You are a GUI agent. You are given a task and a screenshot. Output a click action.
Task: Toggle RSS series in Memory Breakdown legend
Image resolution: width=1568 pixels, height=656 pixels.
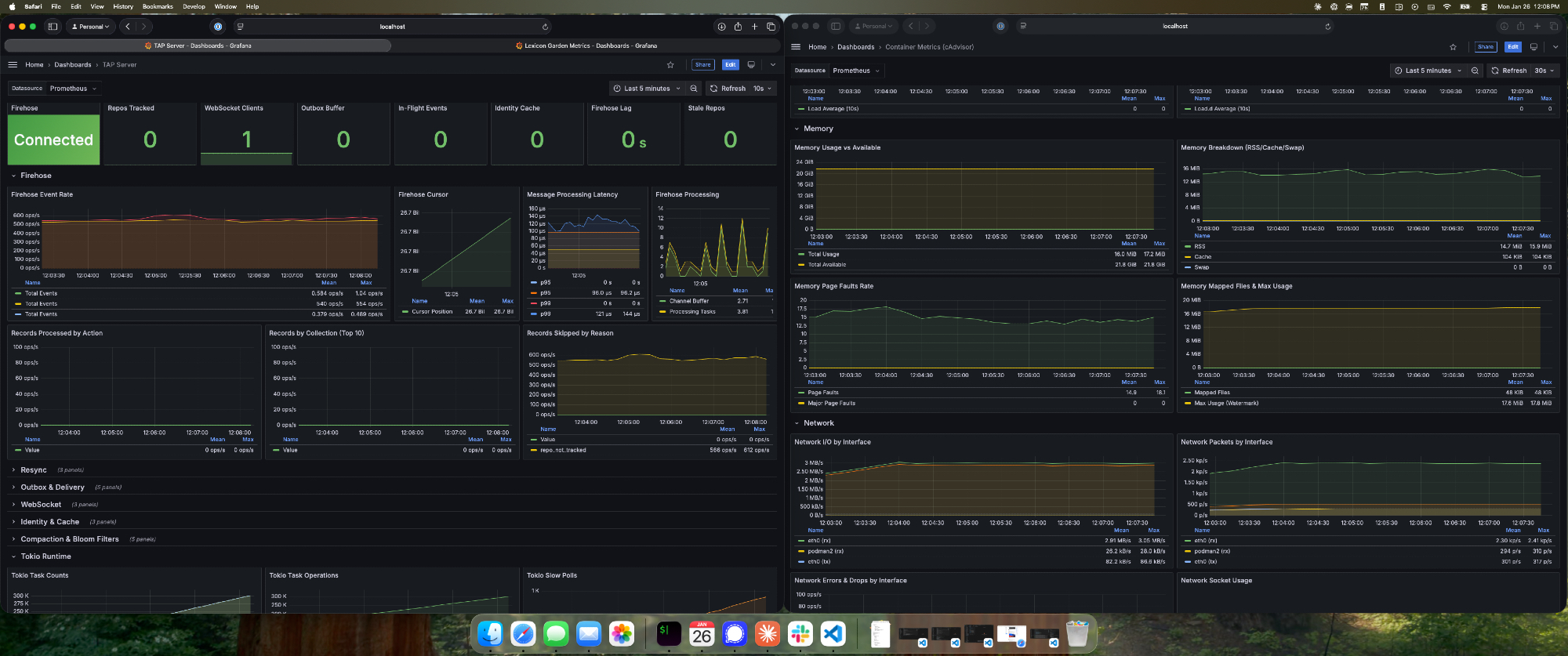[x=1200, y=246]
